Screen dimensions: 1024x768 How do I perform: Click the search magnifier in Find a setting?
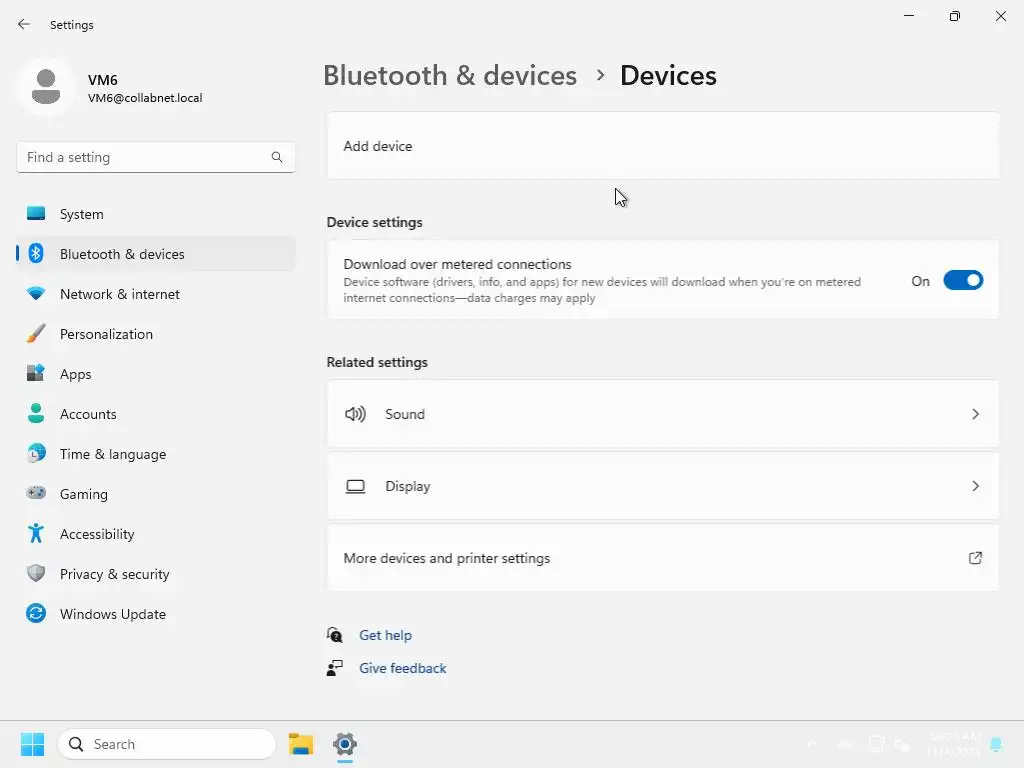[x=277, y=157]
